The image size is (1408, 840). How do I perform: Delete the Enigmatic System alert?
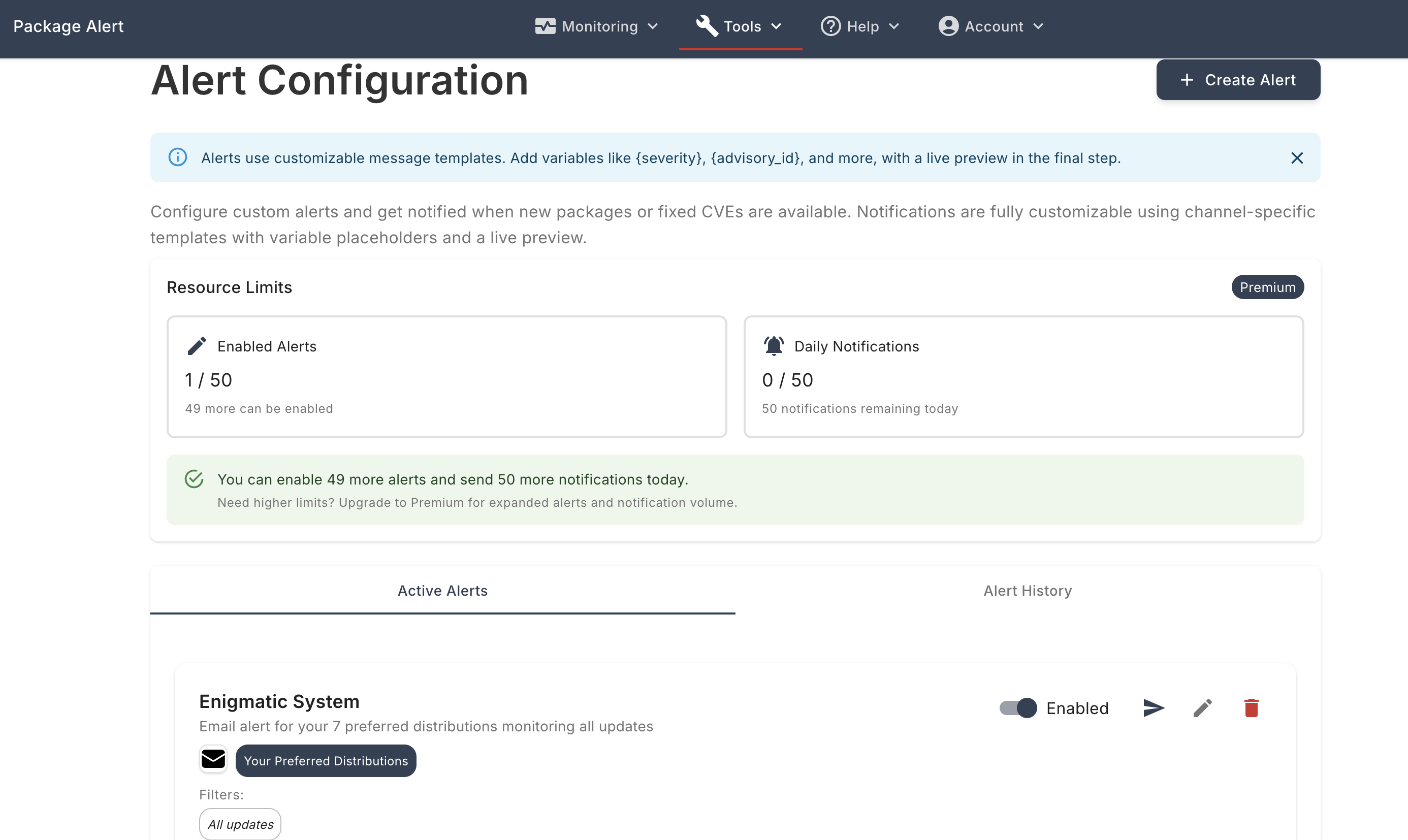pyautogui.click(x=1251, y=707)
